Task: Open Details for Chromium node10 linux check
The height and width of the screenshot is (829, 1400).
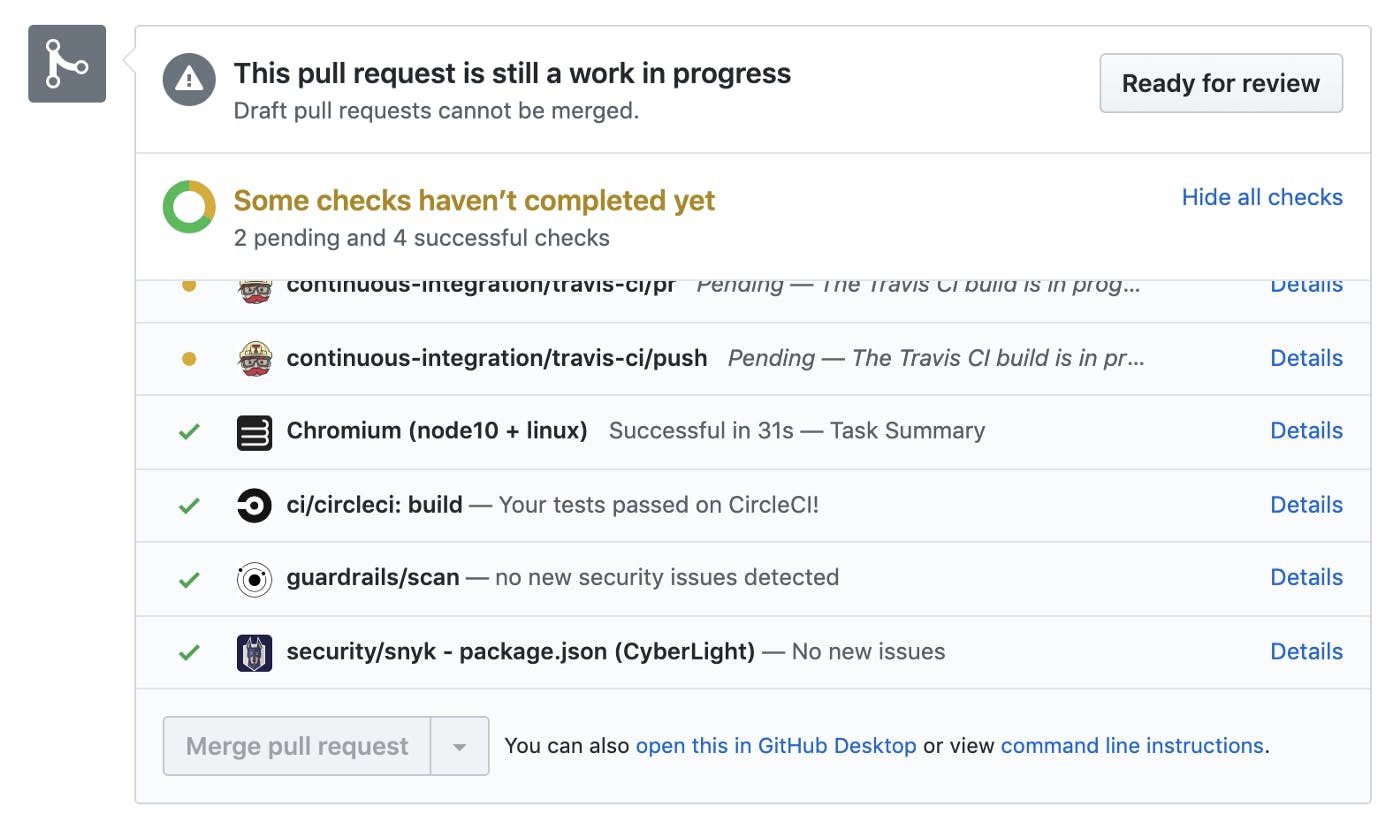Action: 1306,431
